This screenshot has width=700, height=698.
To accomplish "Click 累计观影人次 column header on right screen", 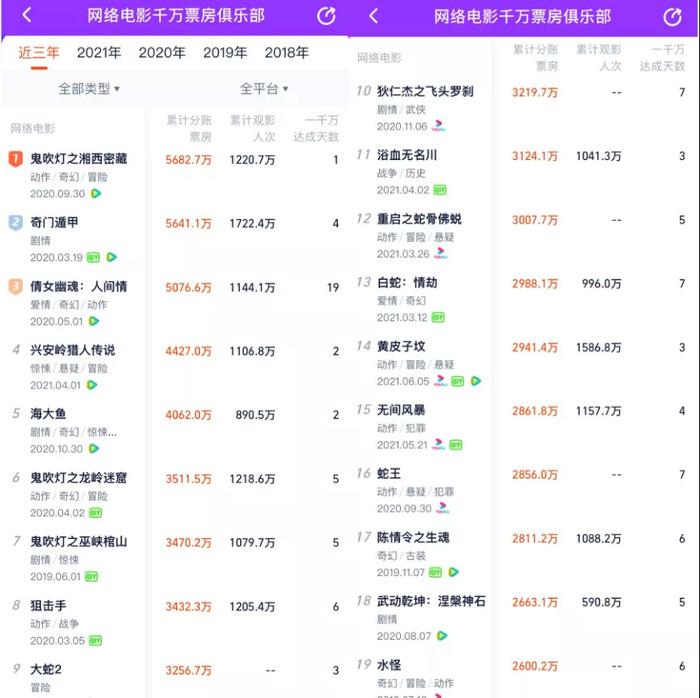I will pyautogui.click(x=599, y=58).
